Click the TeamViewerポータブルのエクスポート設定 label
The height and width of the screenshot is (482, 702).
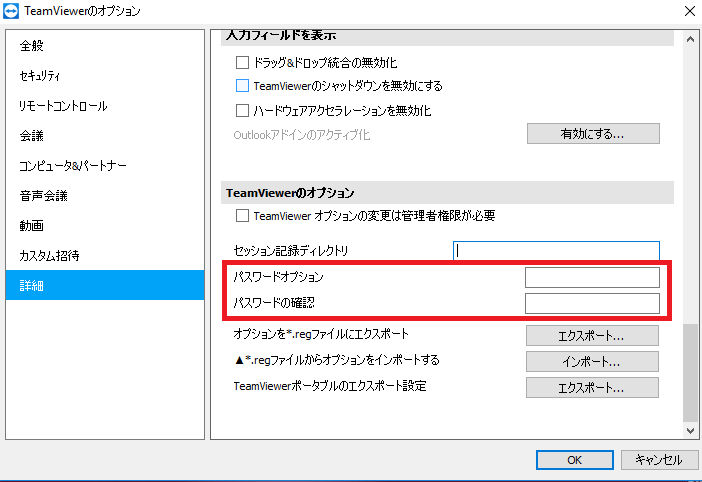(x=330, y=386)
